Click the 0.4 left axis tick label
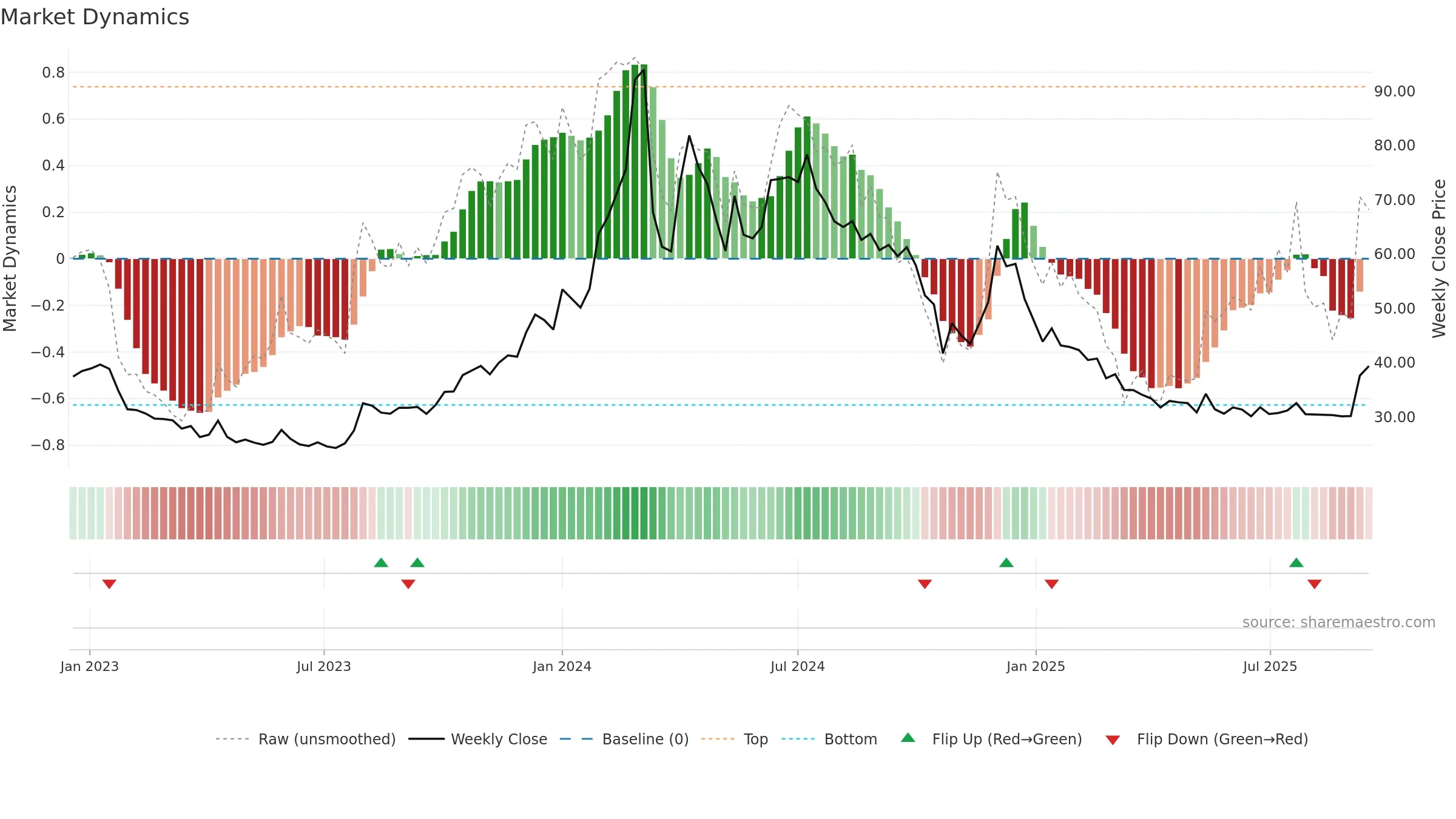The image size is (1456, 819). pos(53,166)
